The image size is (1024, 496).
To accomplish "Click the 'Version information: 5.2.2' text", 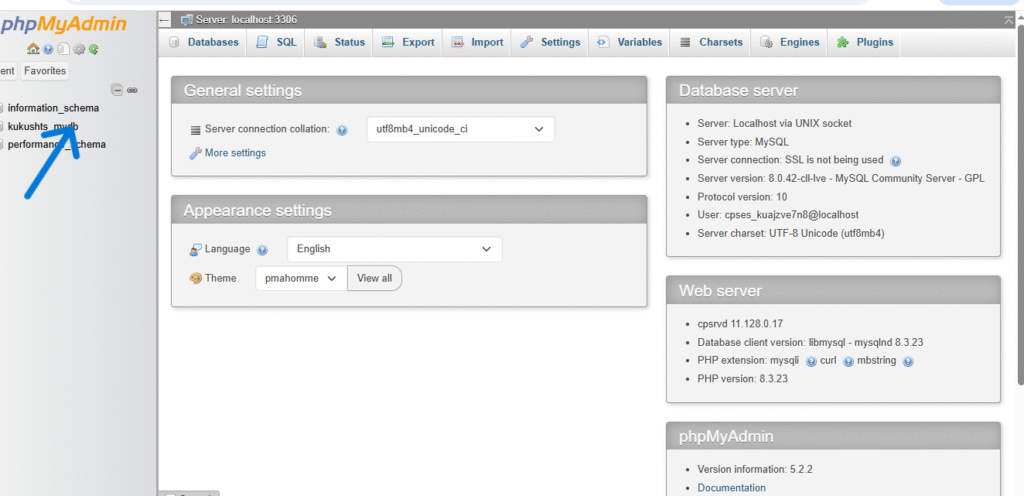I will (755, 469).
